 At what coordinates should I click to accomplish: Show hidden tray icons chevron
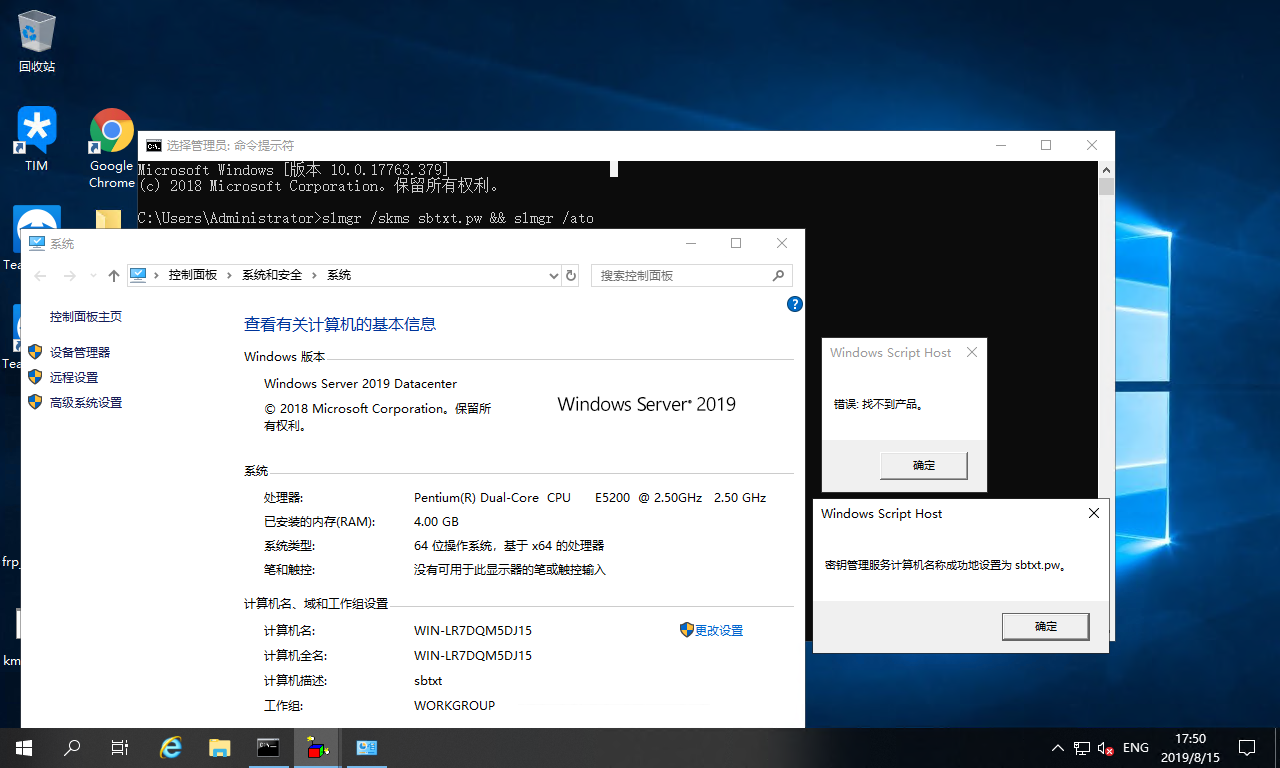pyautogui.click(x=1058, y=748)
